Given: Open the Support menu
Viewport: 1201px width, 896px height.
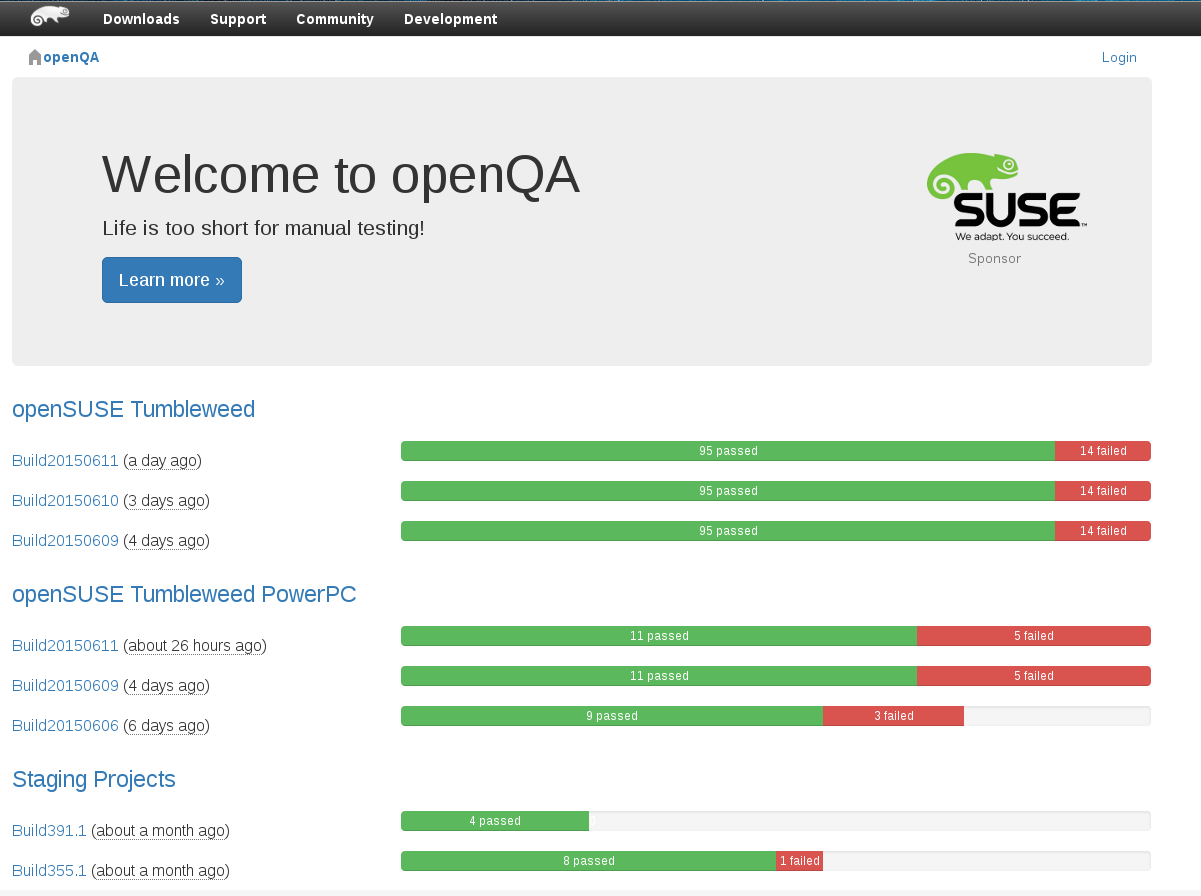Looking at the screenshot, I should click(x=238, y=19).
